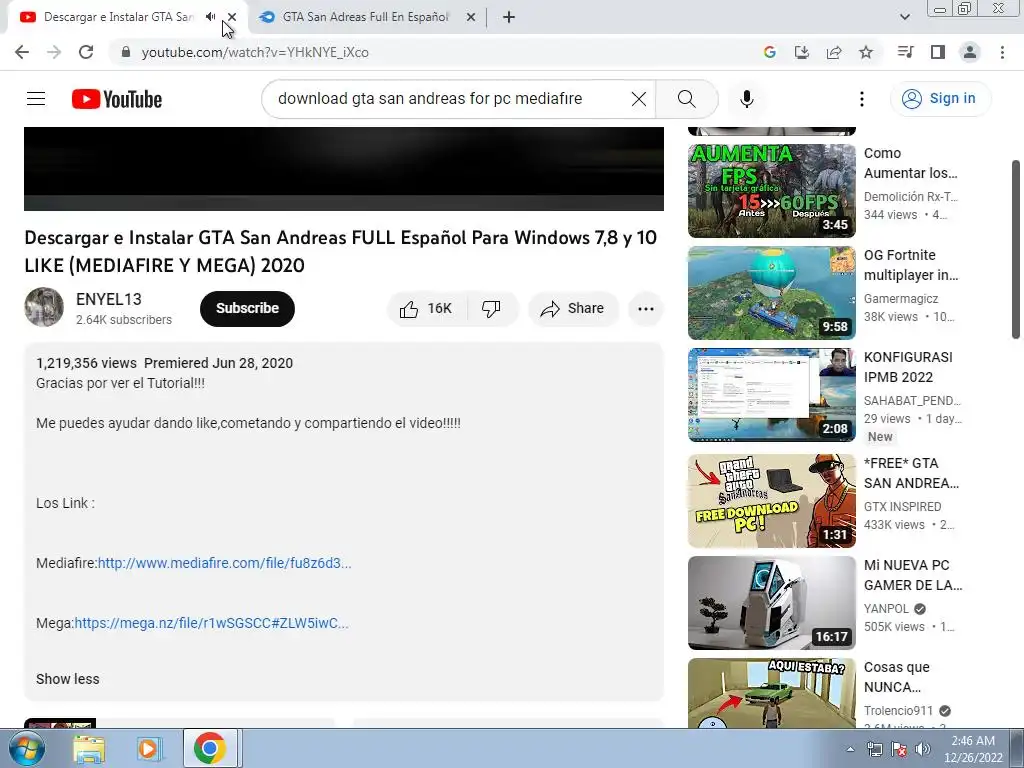This screenshot has width=1024, height=768.
Task: Open Action Center flag icon
Action: (x=899, y=749)
